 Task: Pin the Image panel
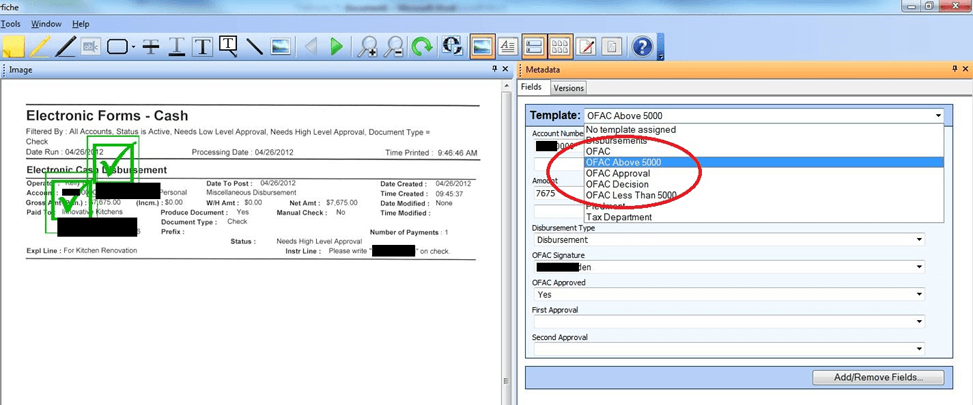coord(494,69)
